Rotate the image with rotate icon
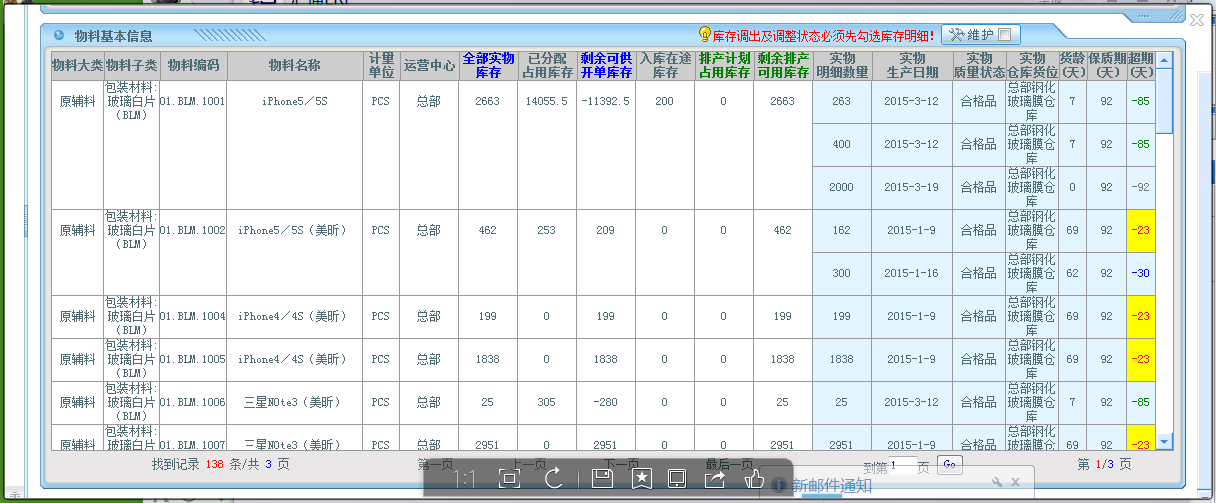Viewport: 1216px width, 503px height. tap(554, 479)
